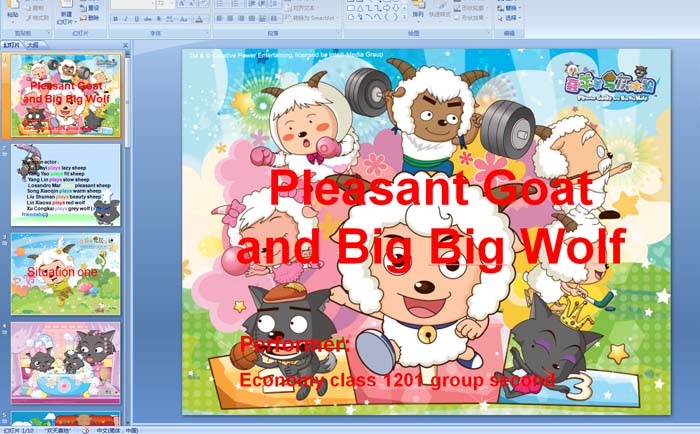Open the Font group dialog launcher

click(207, 33)
